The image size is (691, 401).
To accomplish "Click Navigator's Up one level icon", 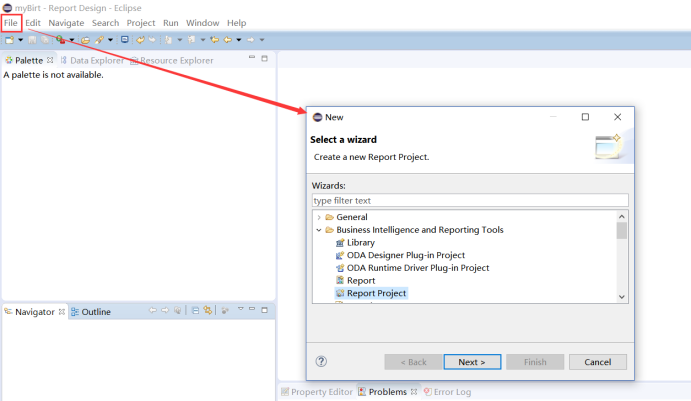I will pyautogui.click(x=178, y=310).
